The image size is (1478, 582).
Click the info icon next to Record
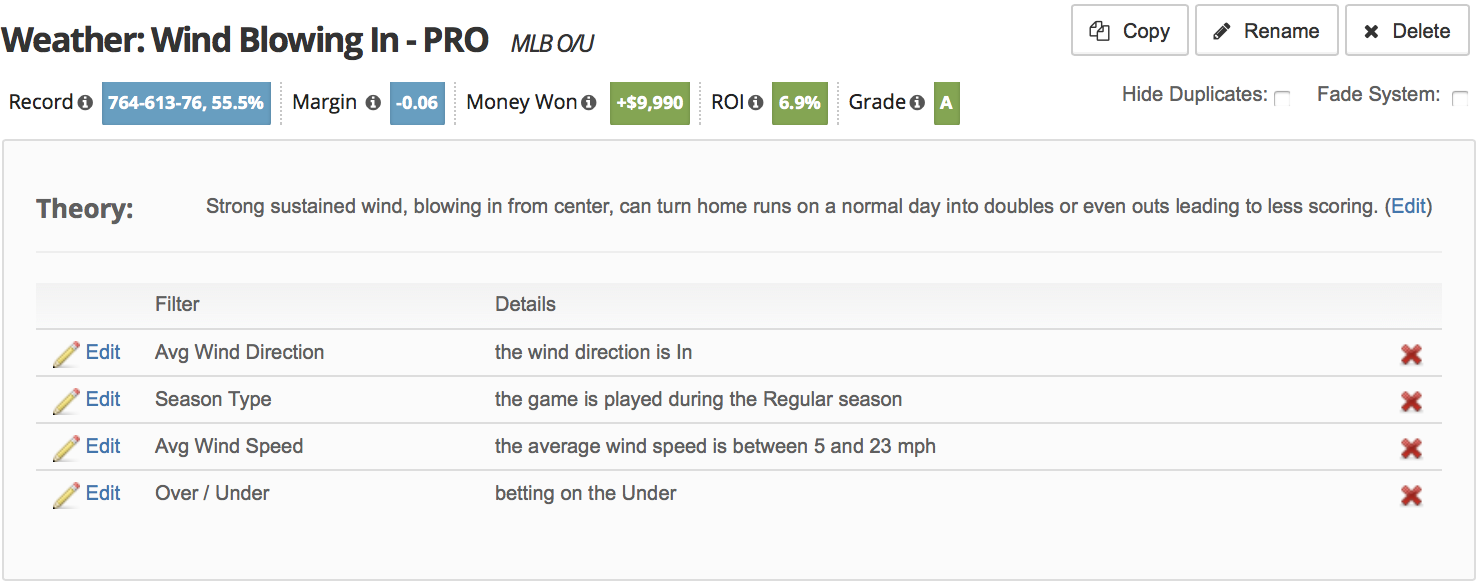click(x=85, y=103)
